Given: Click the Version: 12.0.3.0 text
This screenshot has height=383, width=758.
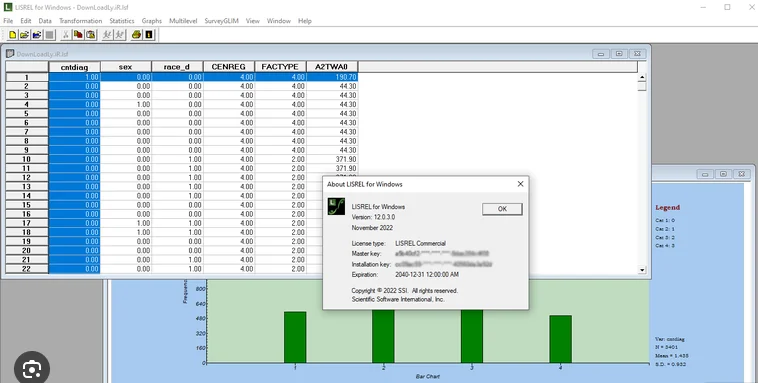Looking at the screenshot, I should pyautogui.click(x=373, y=217).
